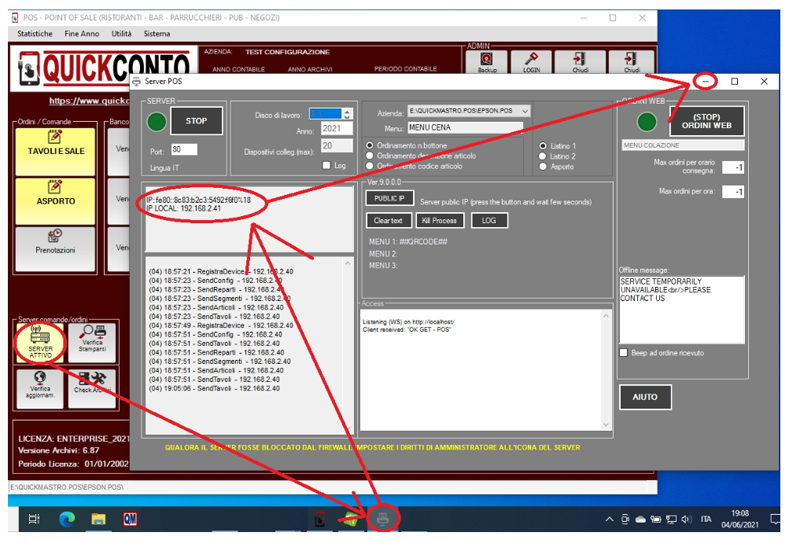Screen dimensions: 800x547
Task: Click the Anno 2021 field
Action: point(336,129)
